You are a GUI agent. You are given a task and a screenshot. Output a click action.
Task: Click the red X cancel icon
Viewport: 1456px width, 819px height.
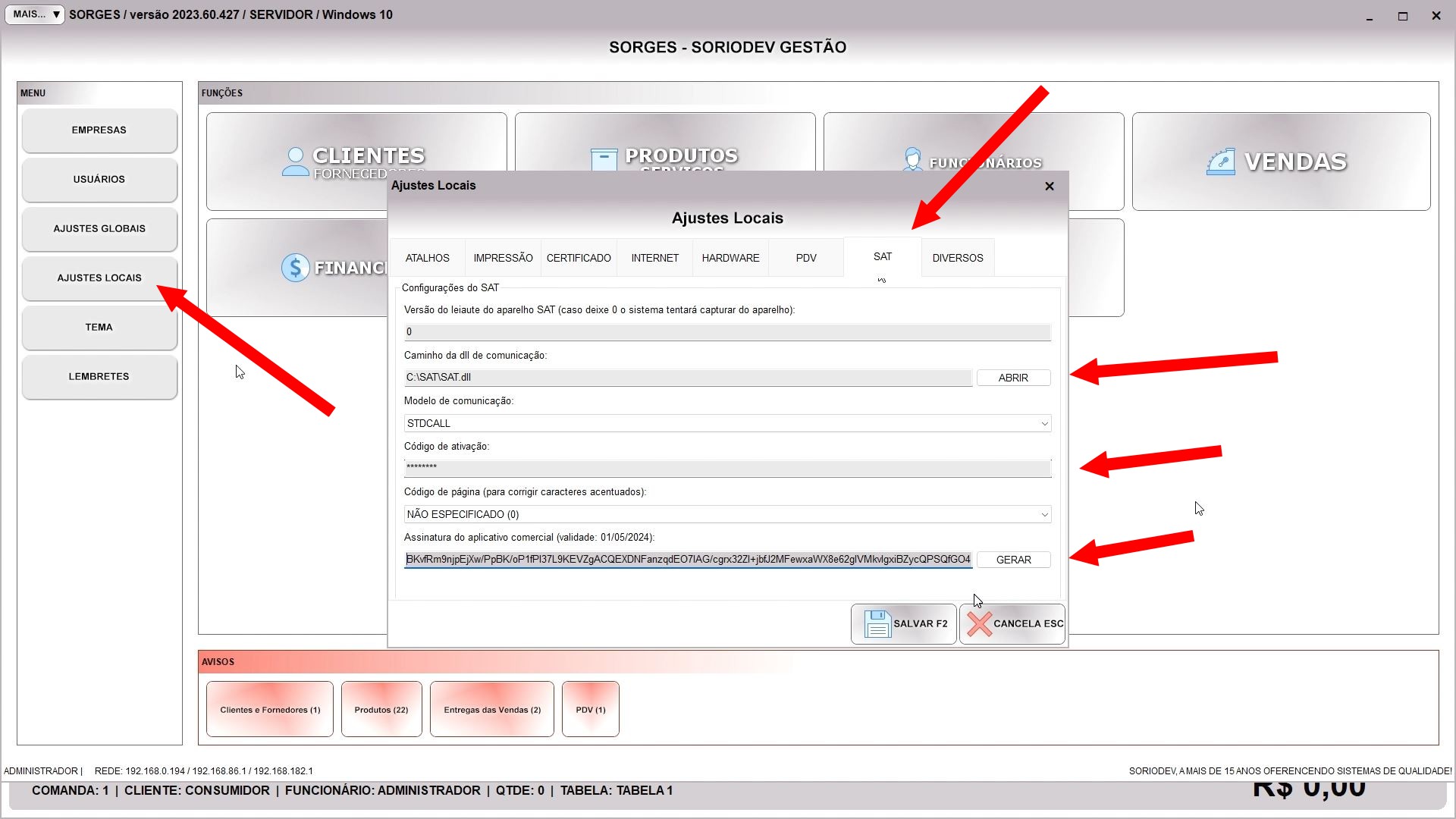979,624
